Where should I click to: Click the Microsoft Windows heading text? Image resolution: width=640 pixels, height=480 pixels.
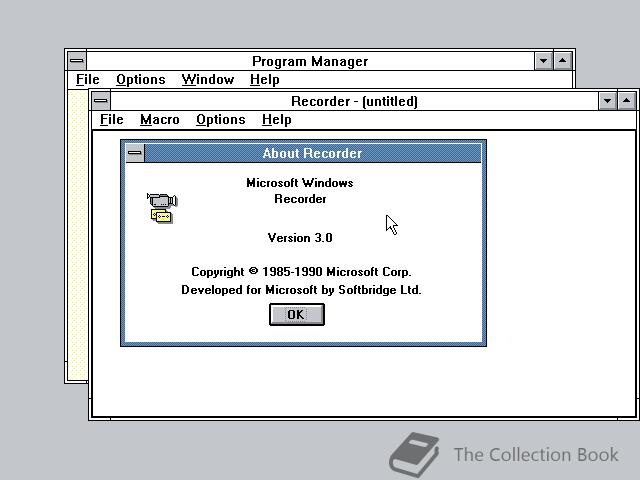click(300, 182)
